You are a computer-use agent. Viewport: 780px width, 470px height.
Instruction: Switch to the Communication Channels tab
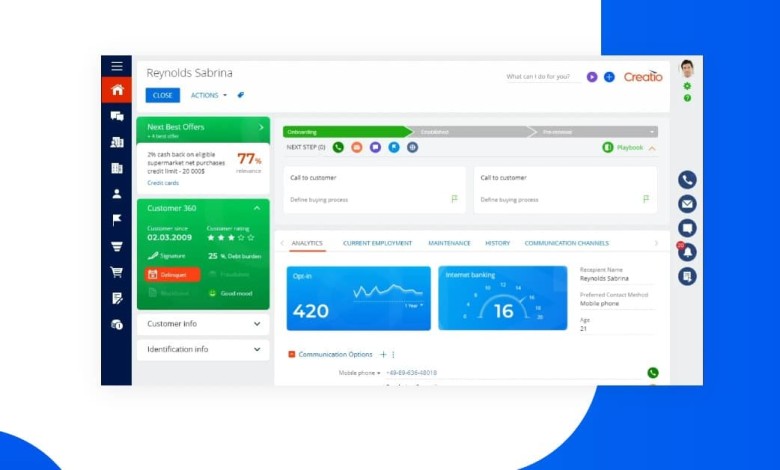point(567,243)
